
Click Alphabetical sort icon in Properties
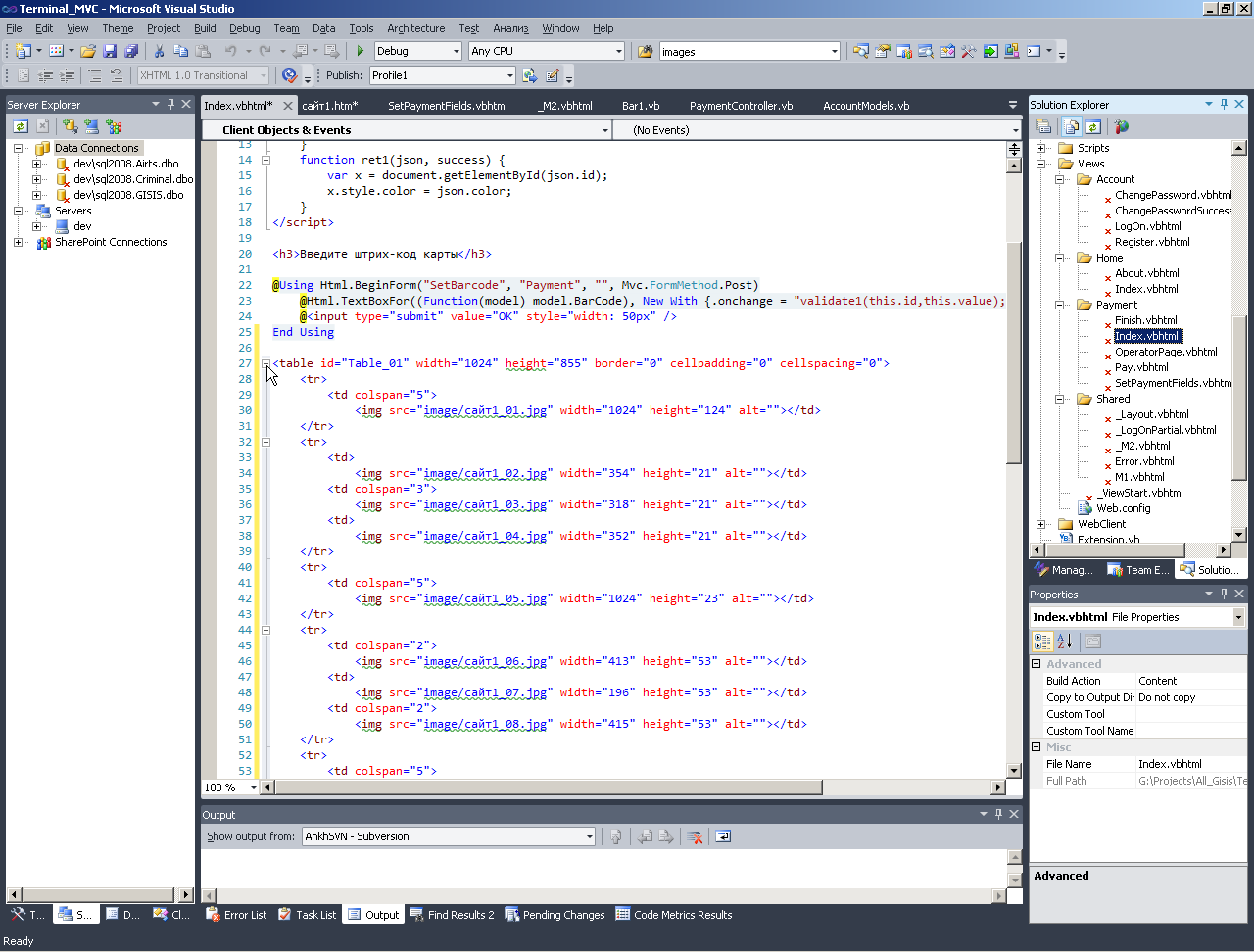(1065, 642)
